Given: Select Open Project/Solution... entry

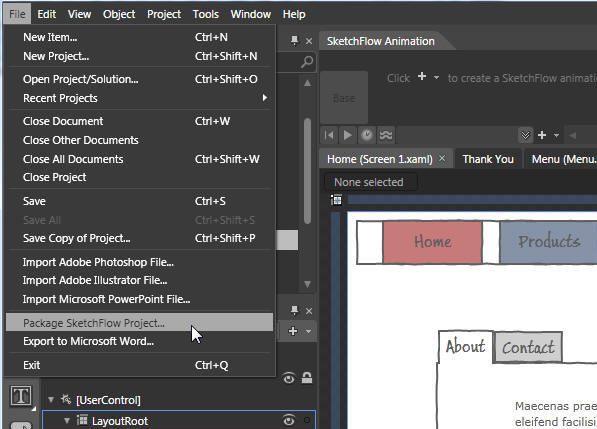Looking at the screenshot, I should point(139,79).
